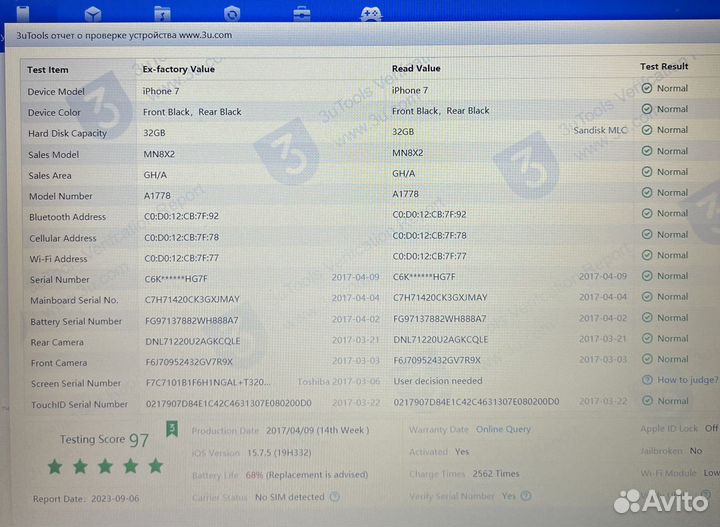Click the Test Item column header

tap(48, 70)
